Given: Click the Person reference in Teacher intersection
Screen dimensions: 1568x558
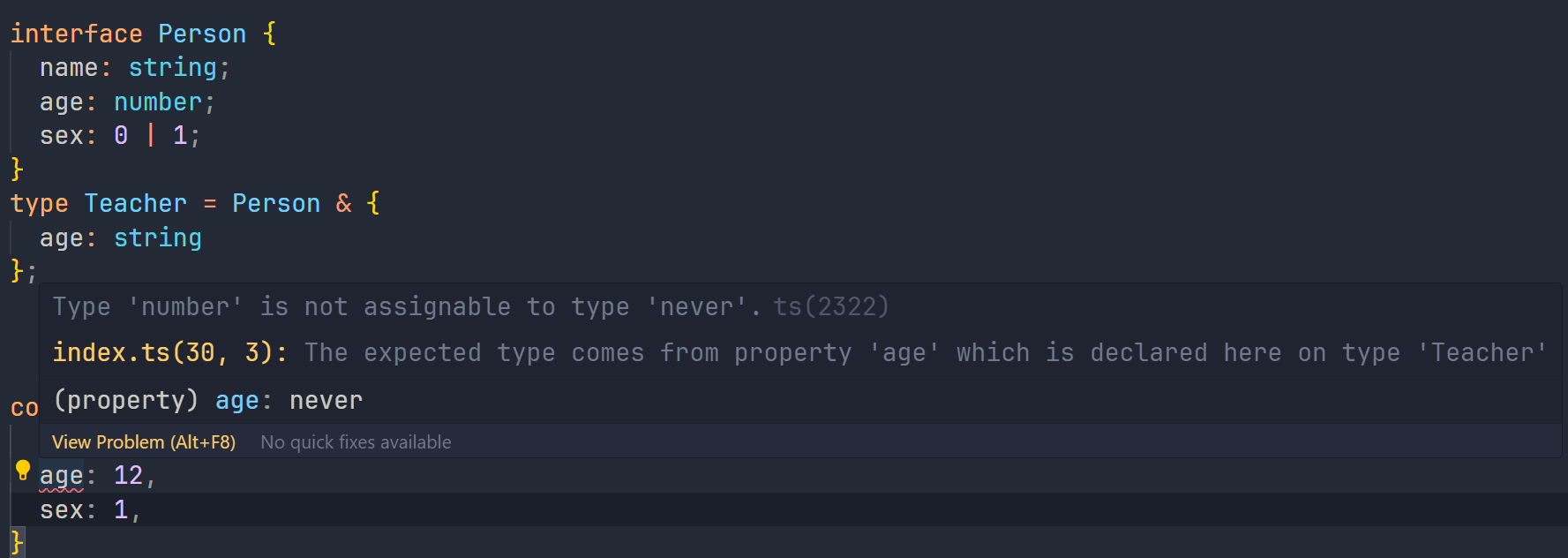Looking at the screenshot, I should coord(276,204).
